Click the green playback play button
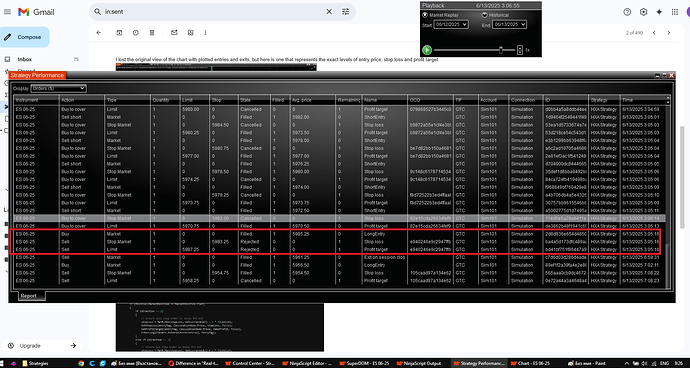 427,50
